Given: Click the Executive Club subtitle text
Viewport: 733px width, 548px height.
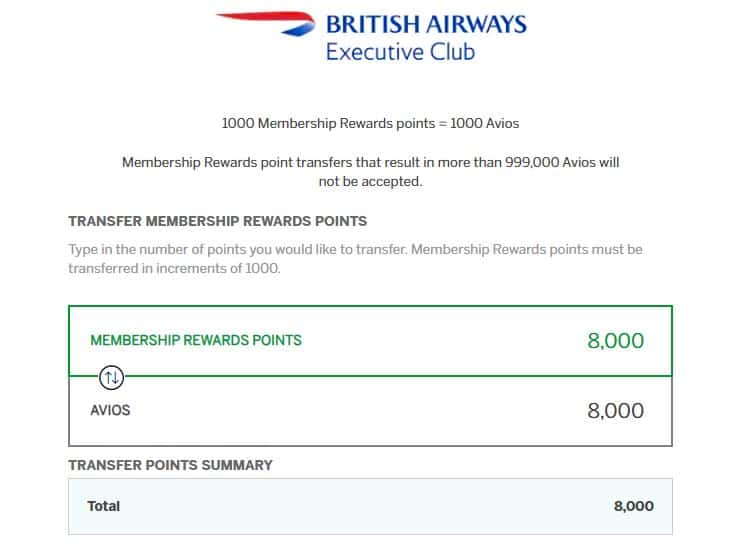Looking at the screenshot, I should tap(400, 51).
